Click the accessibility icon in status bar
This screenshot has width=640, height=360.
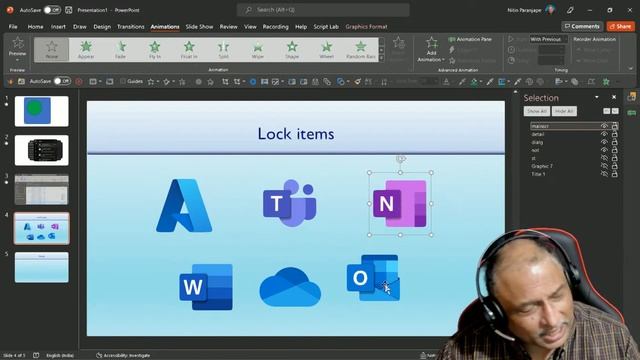point(99,356)
